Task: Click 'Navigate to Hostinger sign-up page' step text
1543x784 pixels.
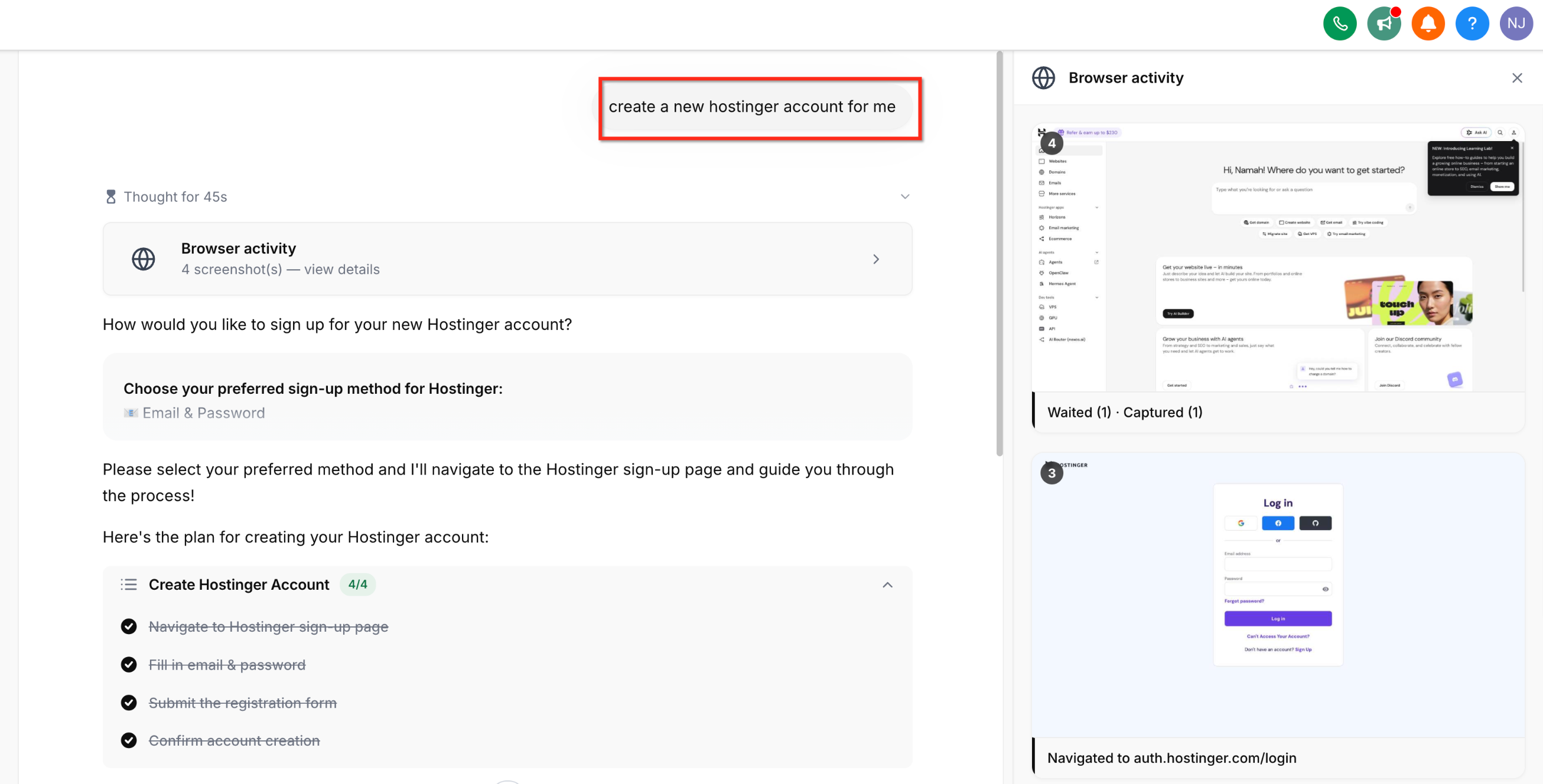Action: 268,626
